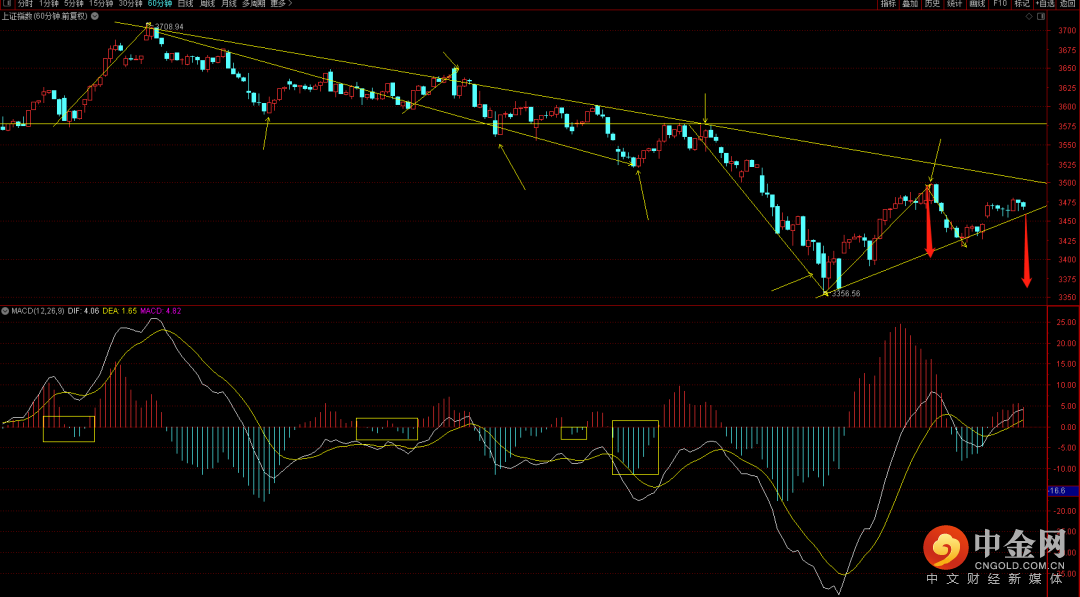Add to watchlist with +自选
Image resolution: width=1080 pixels, height=597 pixels.
[x=1044, y=4]
